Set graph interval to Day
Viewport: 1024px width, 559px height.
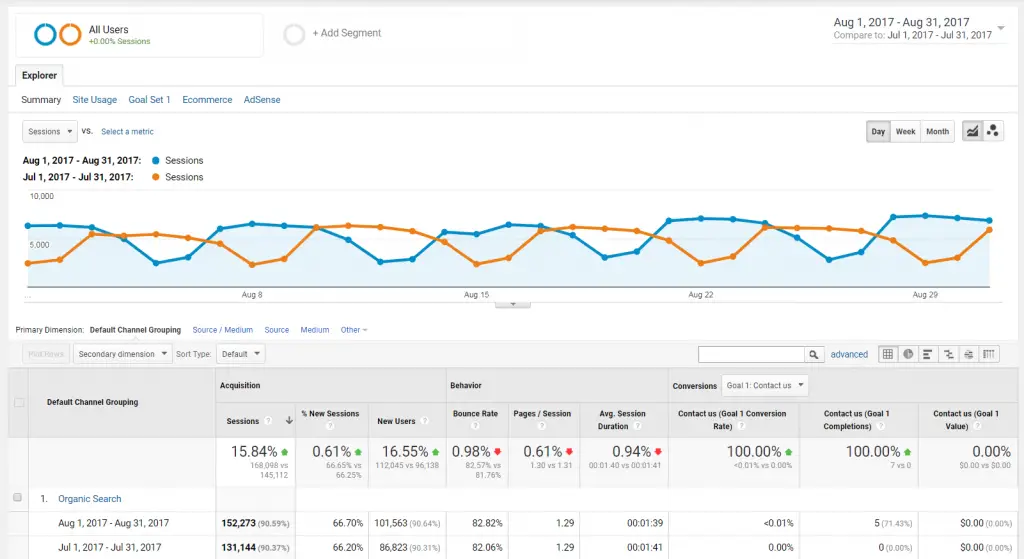(878, 131)
